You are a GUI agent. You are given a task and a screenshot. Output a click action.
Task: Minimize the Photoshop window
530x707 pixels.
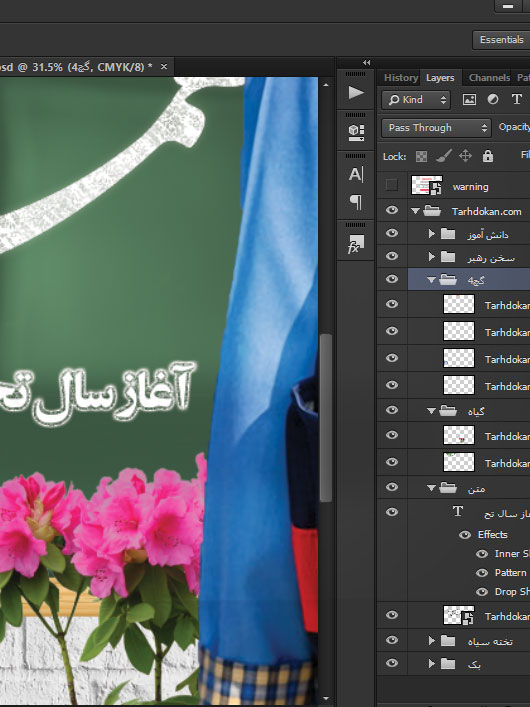[x=508, y=6]
